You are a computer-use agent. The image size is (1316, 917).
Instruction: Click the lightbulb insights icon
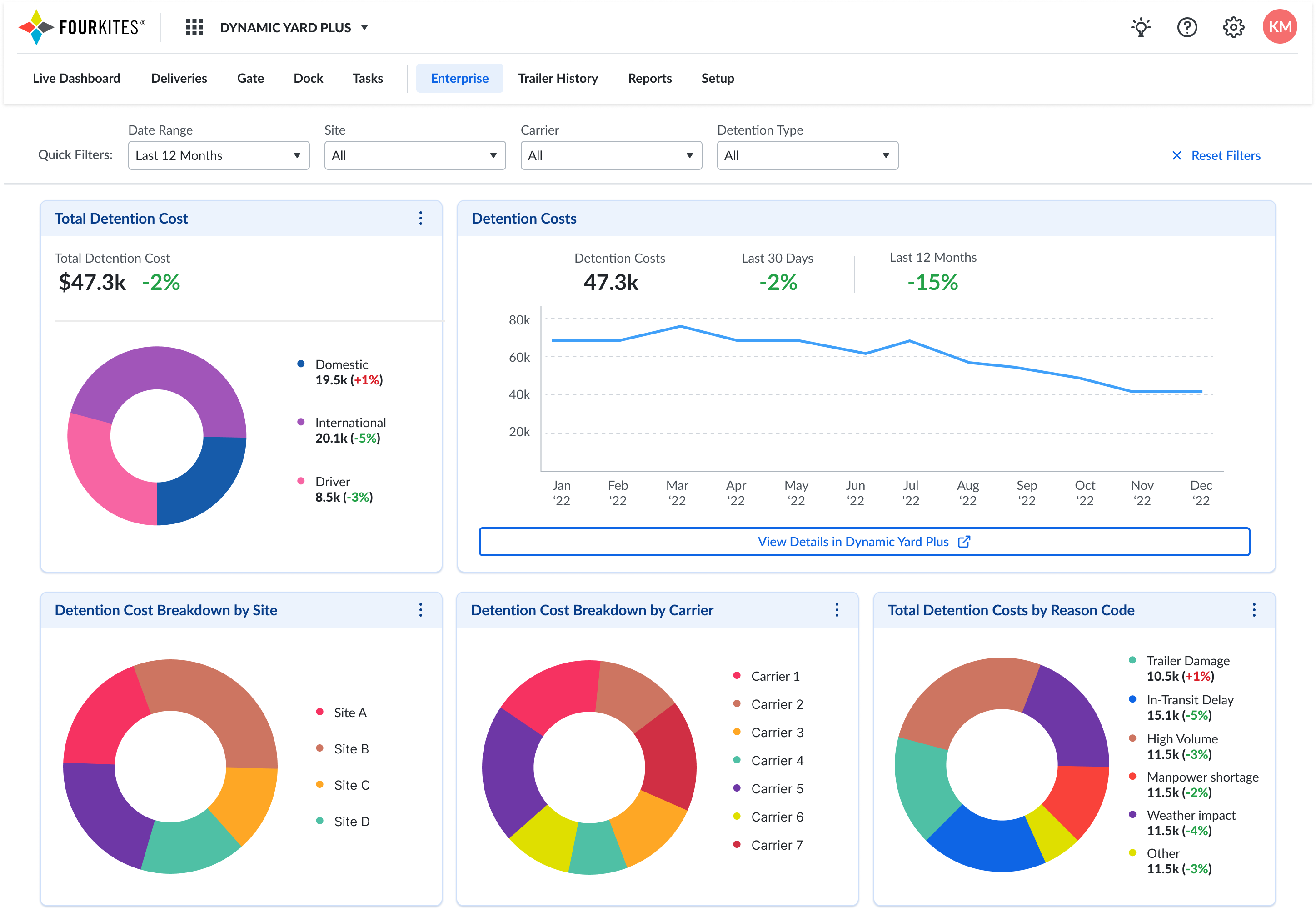1141,28
